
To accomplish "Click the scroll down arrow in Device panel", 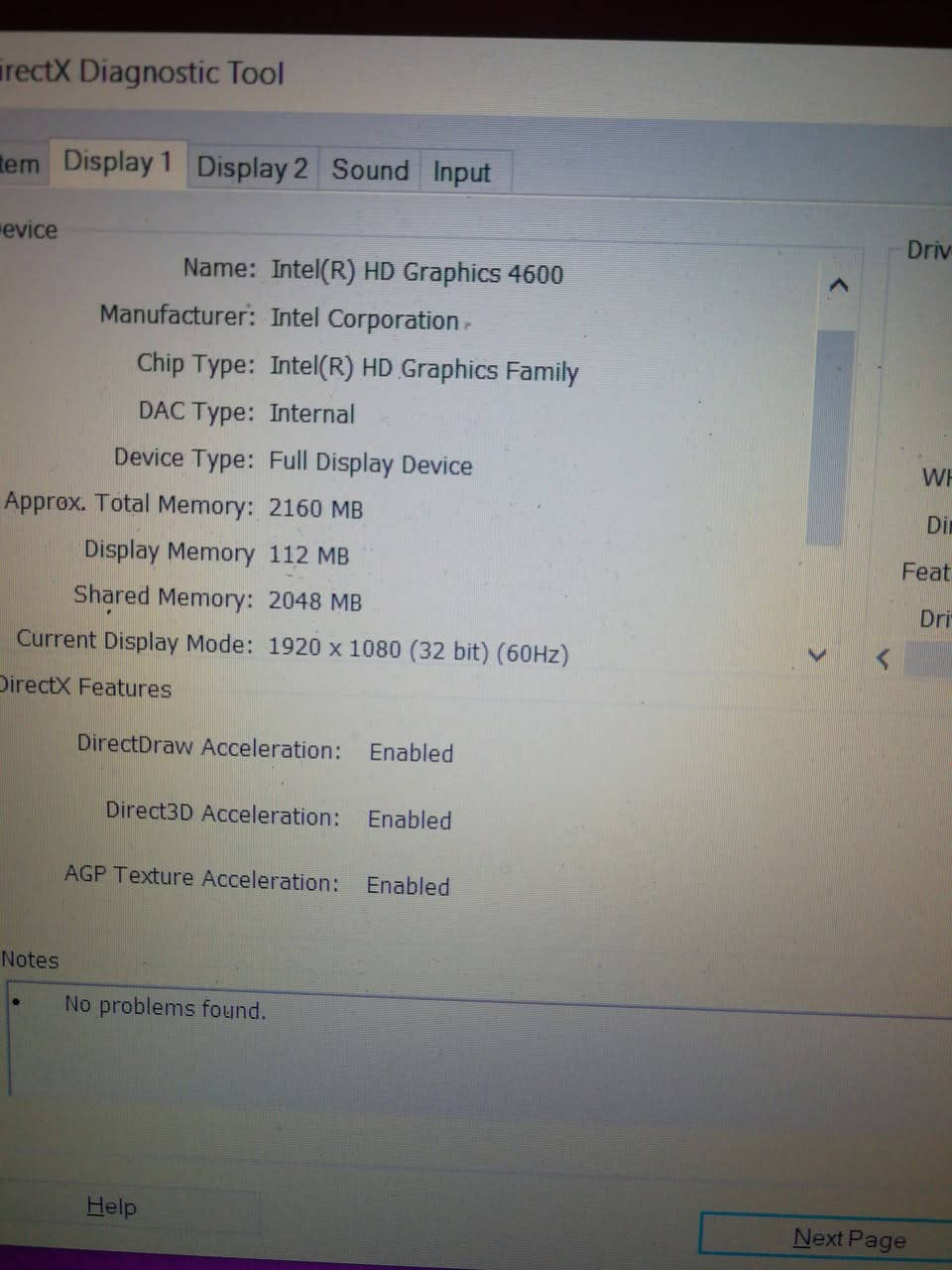I will coord(816,655).
